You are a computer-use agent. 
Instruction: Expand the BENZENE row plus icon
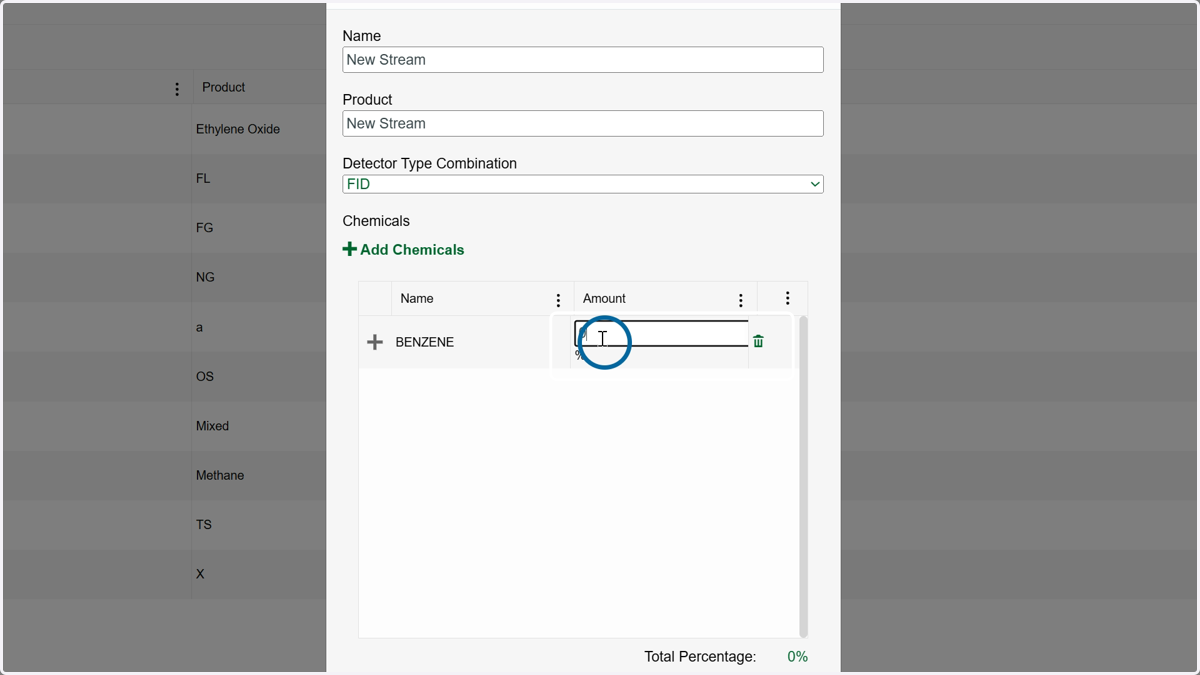tap(375, 342)
